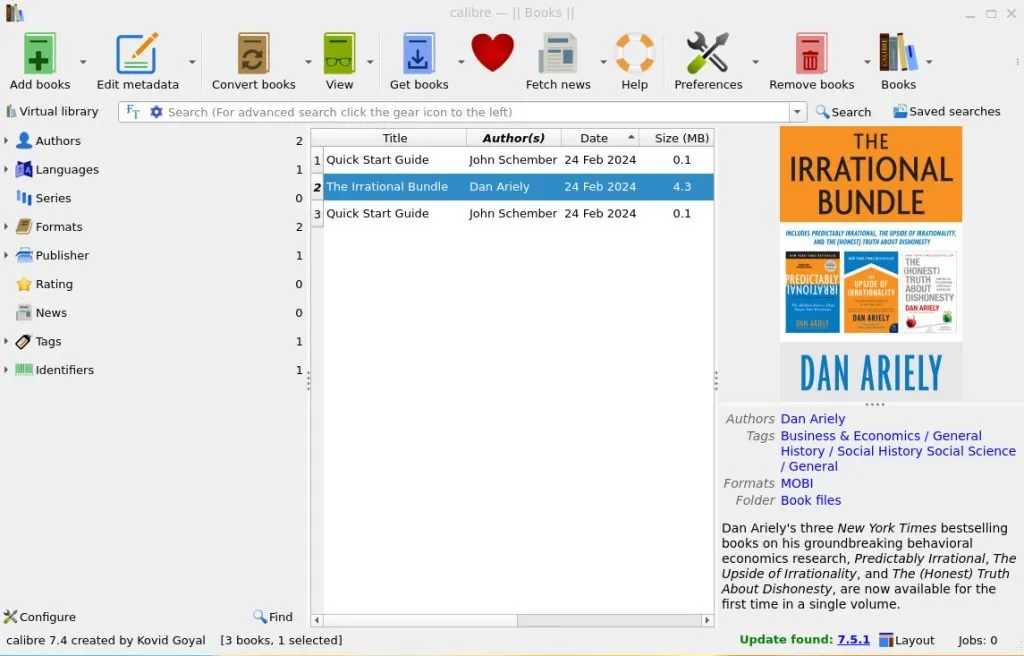The width and height of the screenshot is (1024, 656).
Task: Click the Authors category icon
Action: pos(24,140)
